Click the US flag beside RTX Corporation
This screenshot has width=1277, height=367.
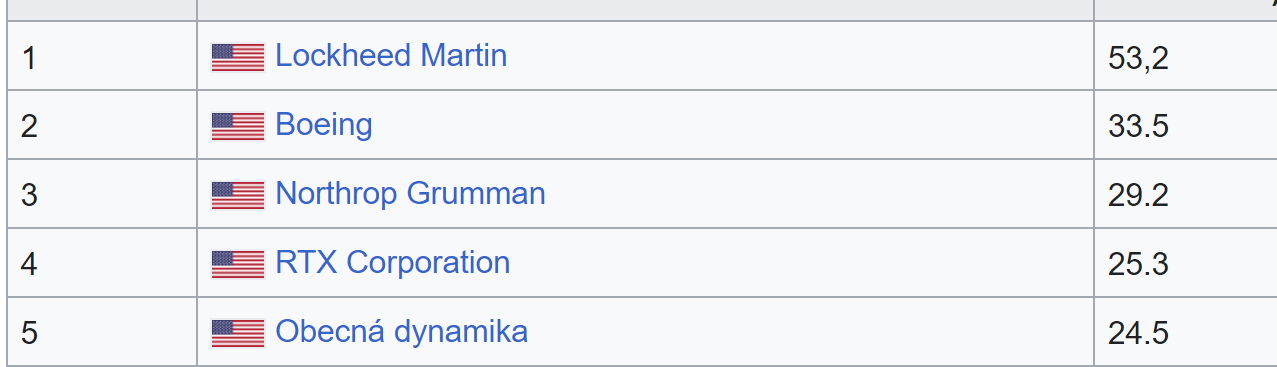(238, 264)
